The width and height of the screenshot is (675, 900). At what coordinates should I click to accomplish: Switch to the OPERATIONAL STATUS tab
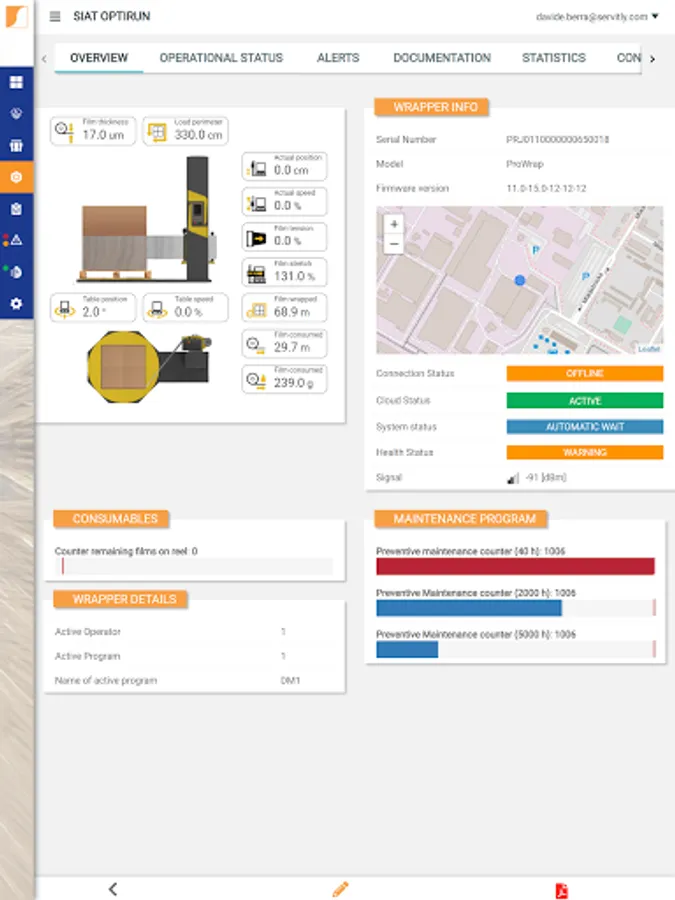[221, 58]
